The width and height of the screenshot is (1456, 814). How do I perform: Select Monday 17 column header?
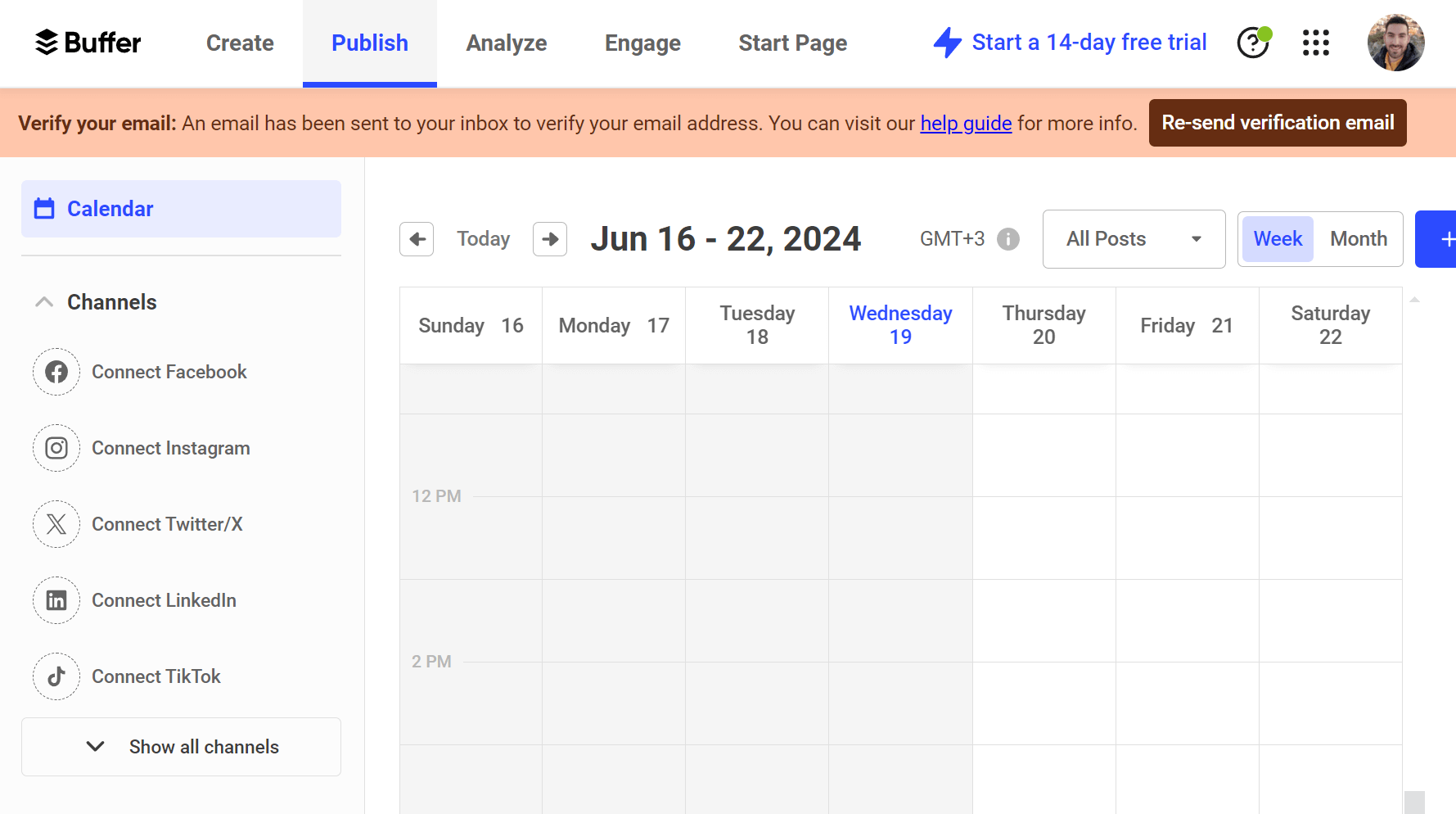point(614,325)
